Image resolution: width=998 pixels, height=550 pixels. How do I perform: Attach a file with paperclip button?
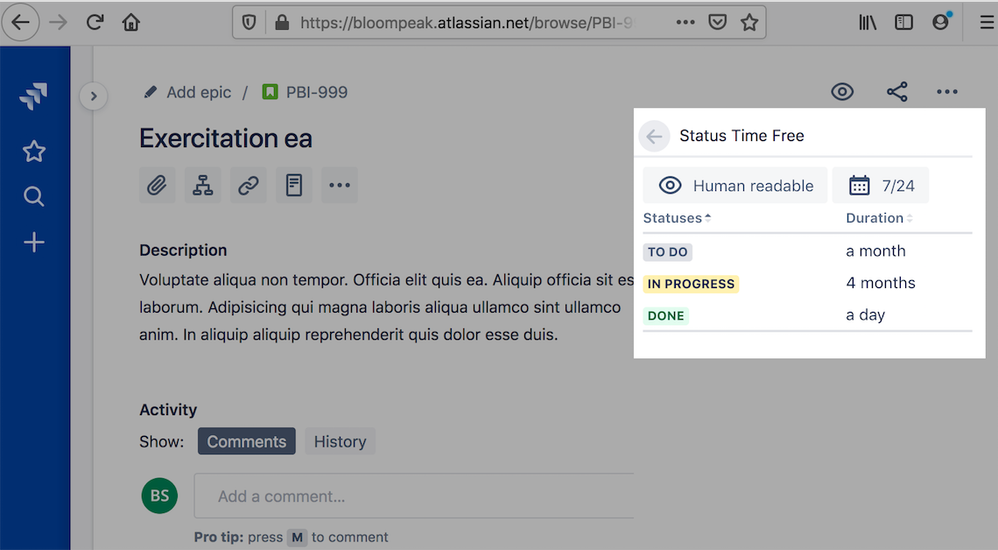tap(157, 185)
